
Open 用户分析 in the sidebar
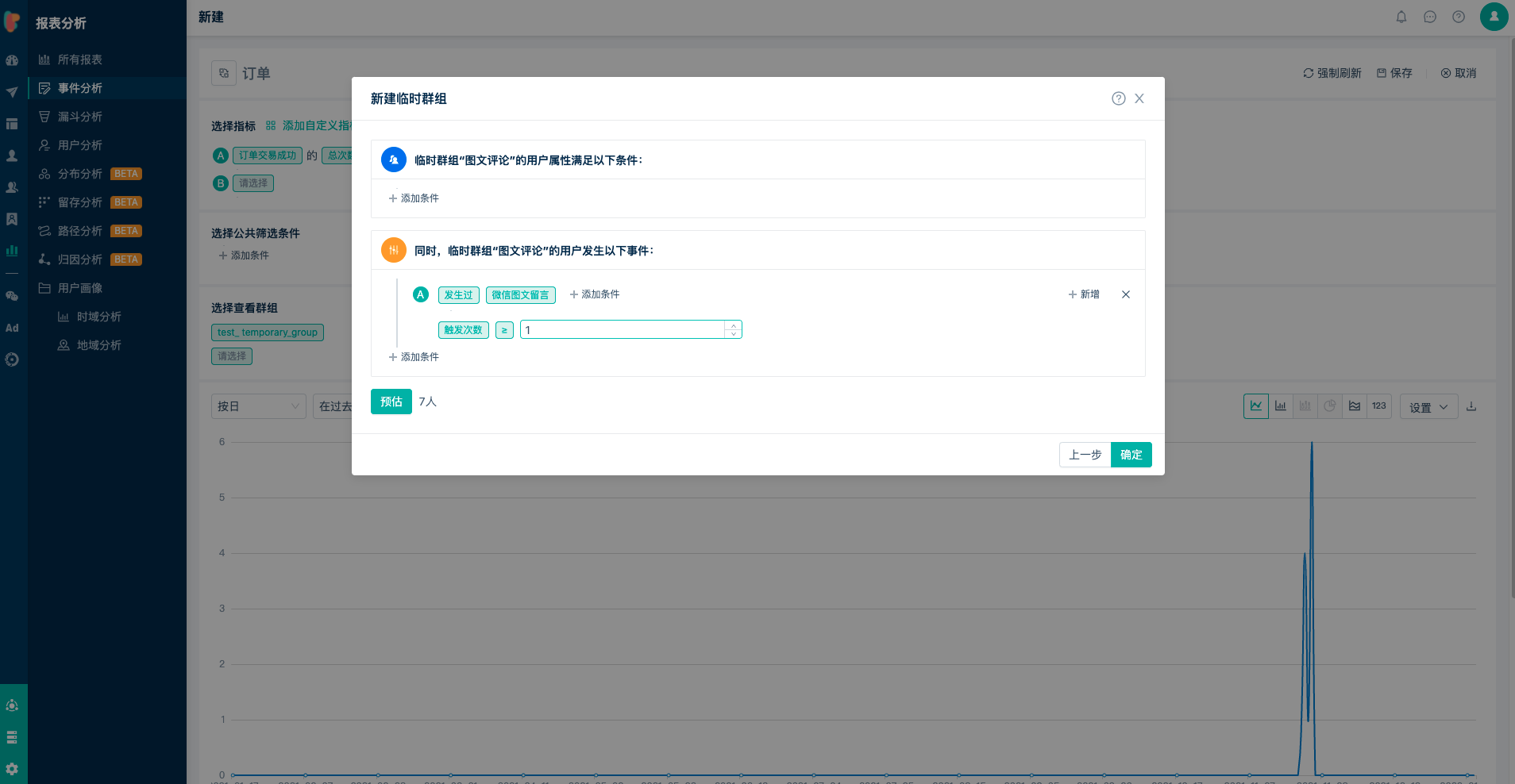[x=80, y=145]
